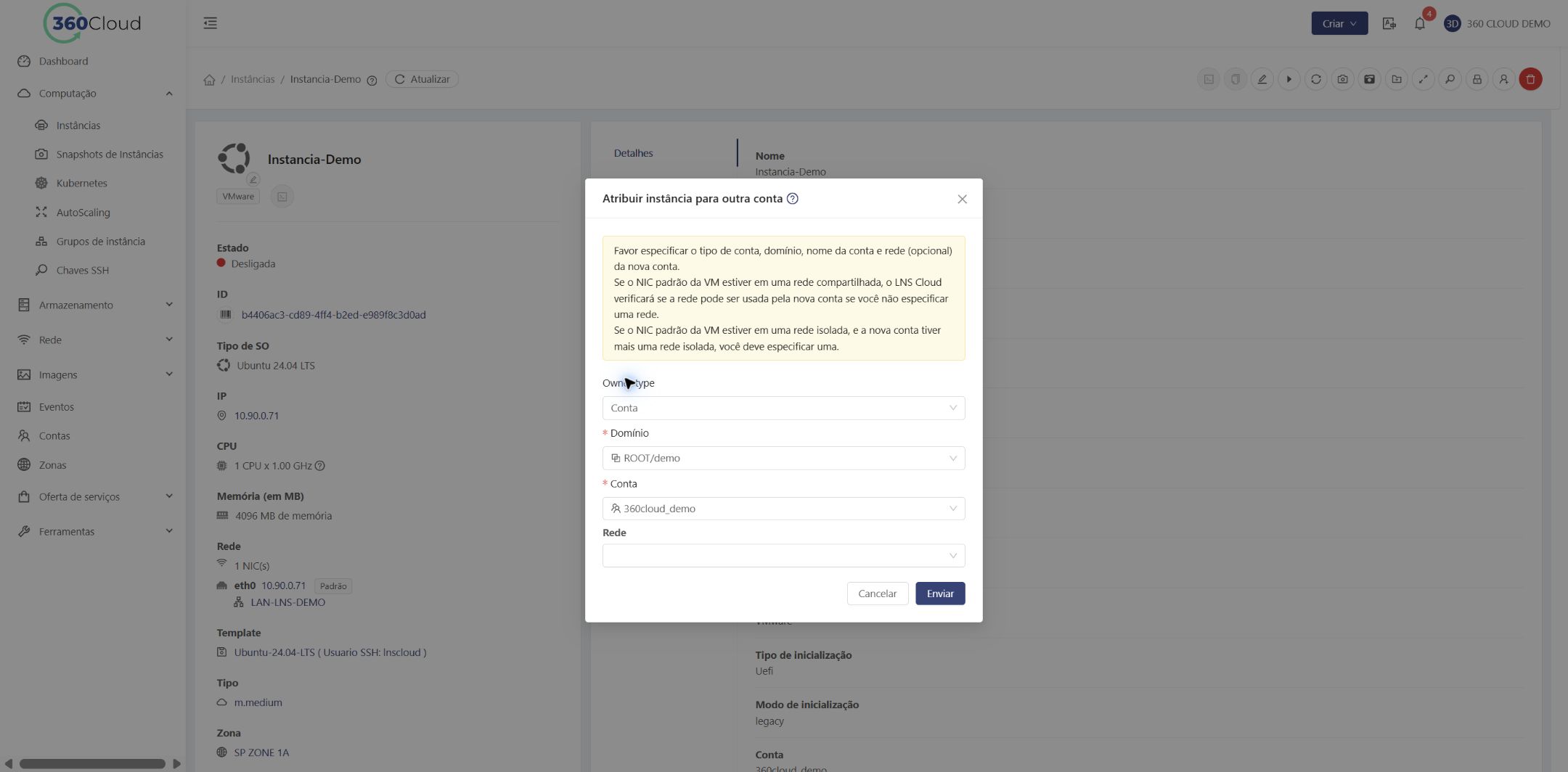This screenshot has width=1568, height=772.
Task: Open the Criar dropdown button
Action: pyautogui.click(x=1339, y=23)
